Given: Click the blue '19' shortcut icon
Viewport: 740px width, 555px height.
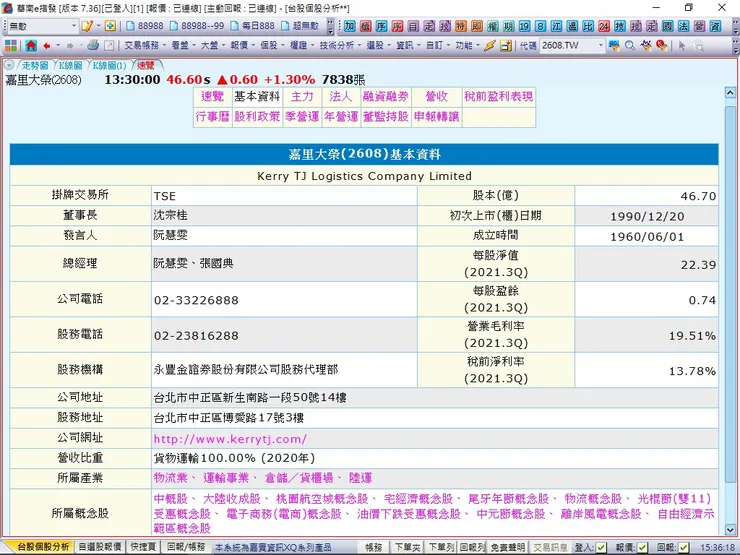Looking at the screenshot, I should tap(524, 26).
